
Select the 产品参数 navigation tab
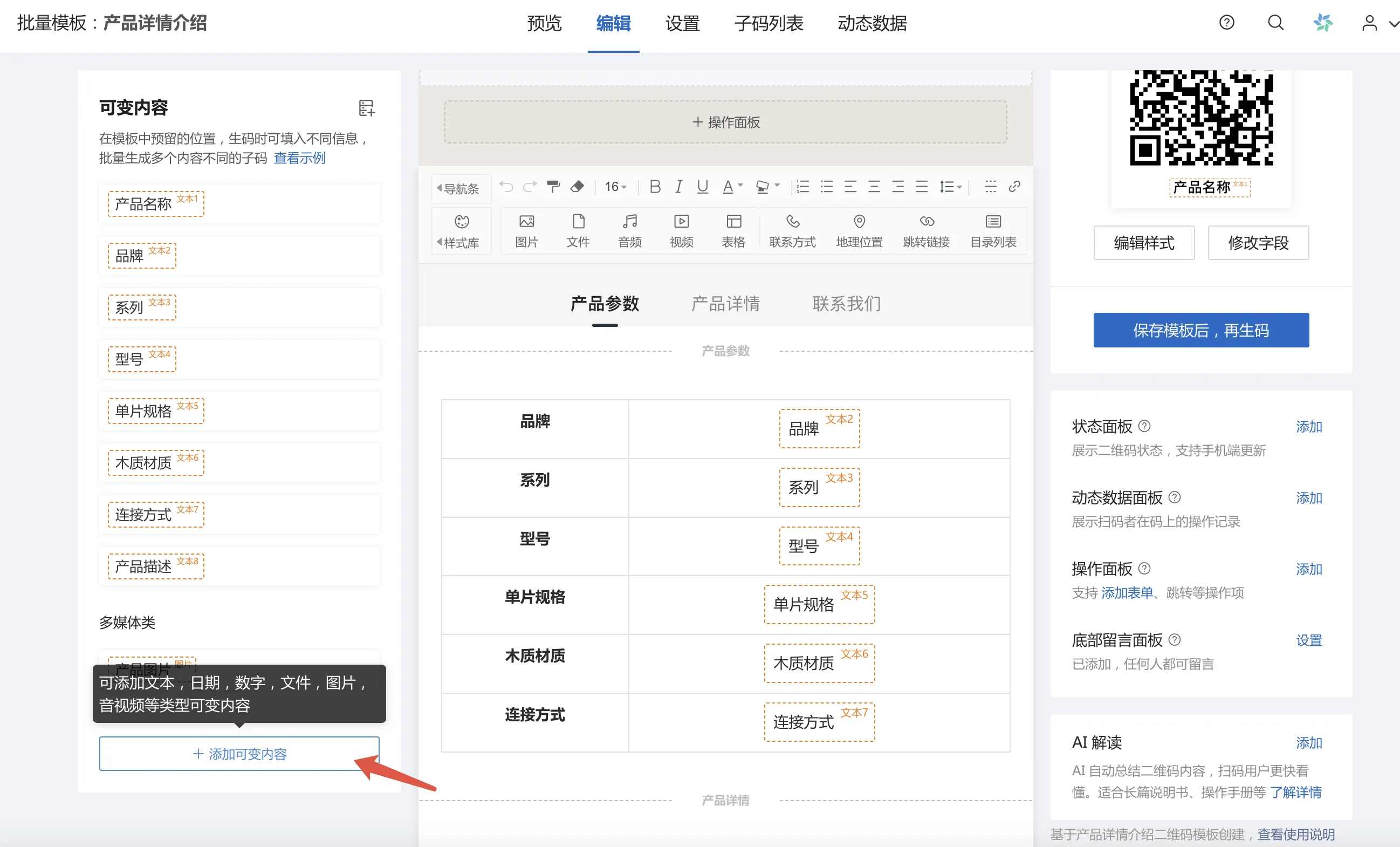605,304
